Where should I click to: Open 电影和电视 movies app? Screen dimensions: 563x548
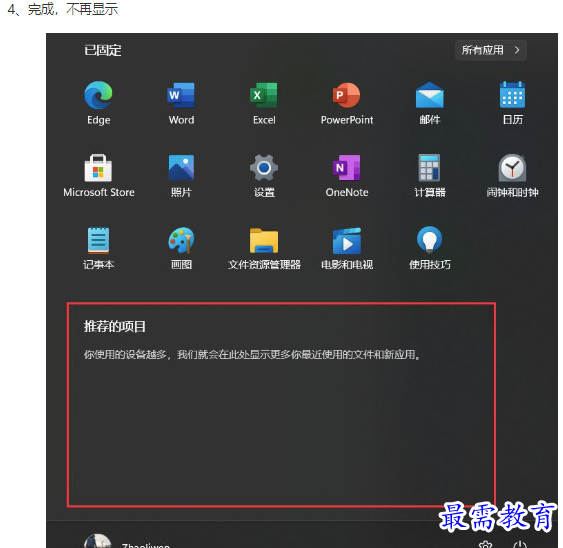[x=347, y=248]
